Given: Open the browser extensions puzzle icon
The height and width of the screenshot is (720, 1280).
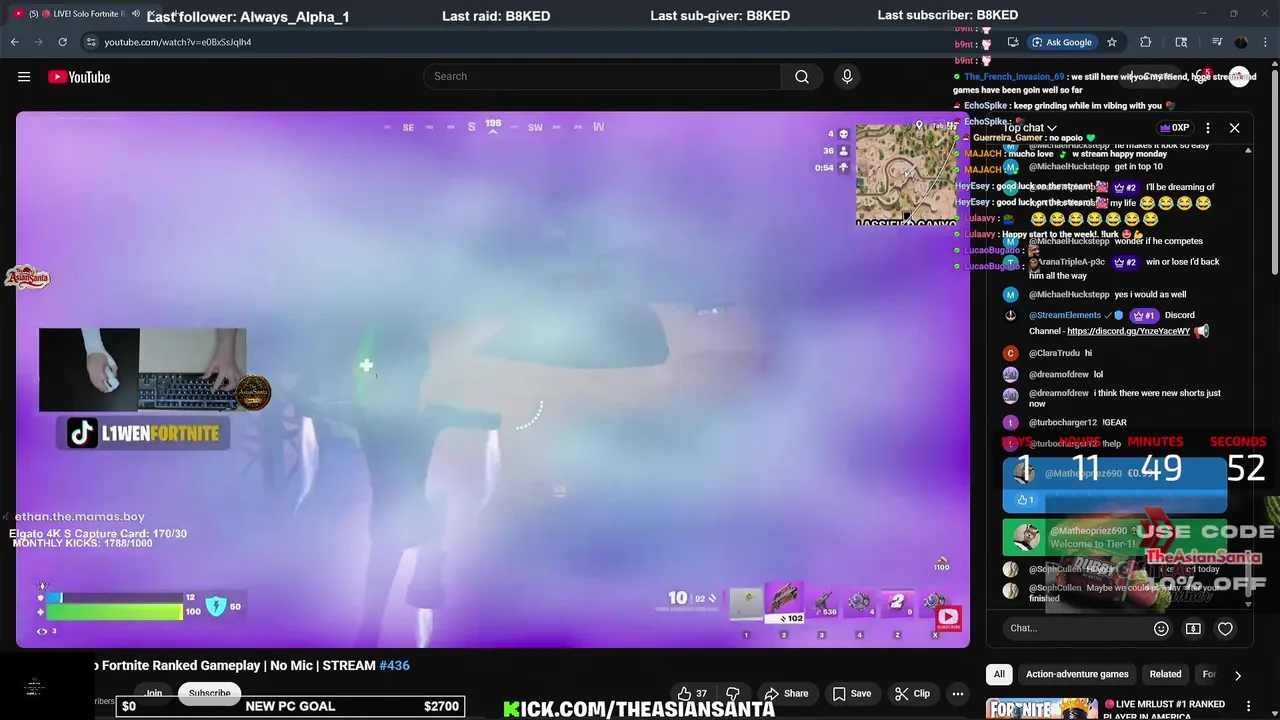Looking at the screenshot, I should point(1146,42).
